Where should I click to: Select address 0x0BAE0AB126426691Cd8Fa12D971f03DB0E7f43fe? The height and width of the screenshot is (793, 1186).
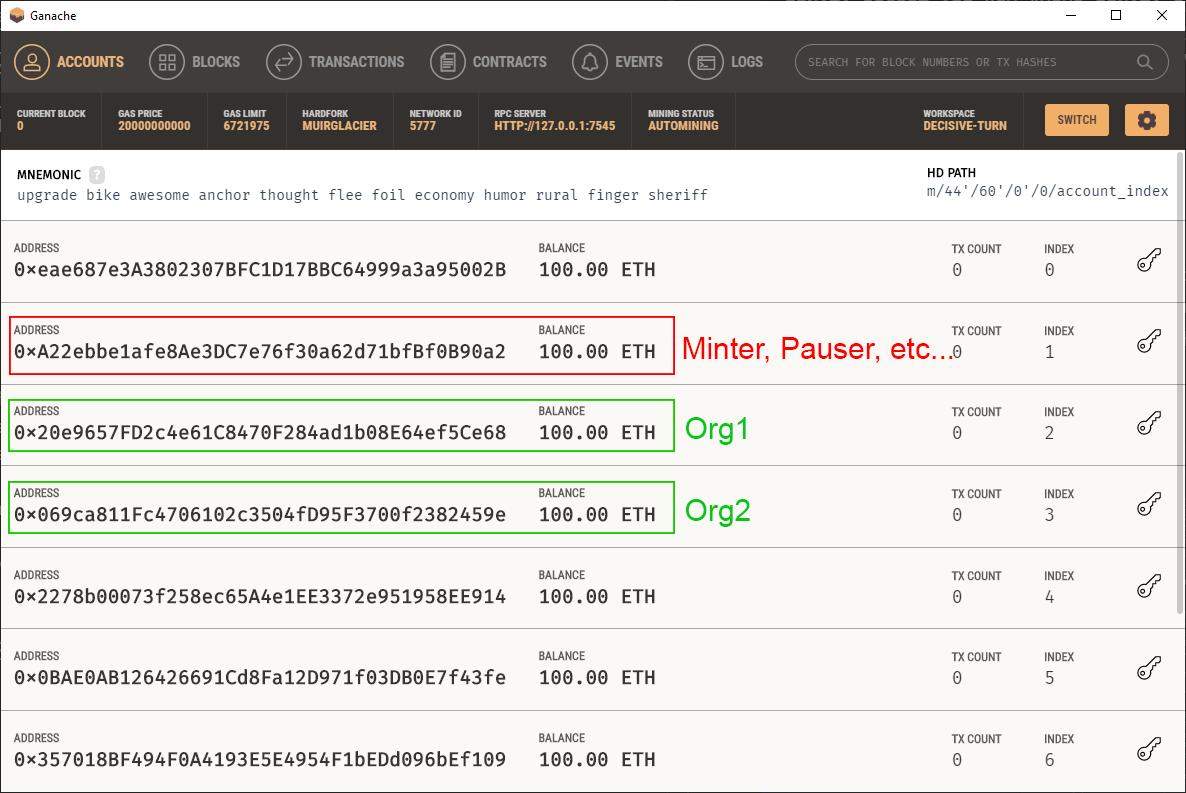click(x=260, y=678)
